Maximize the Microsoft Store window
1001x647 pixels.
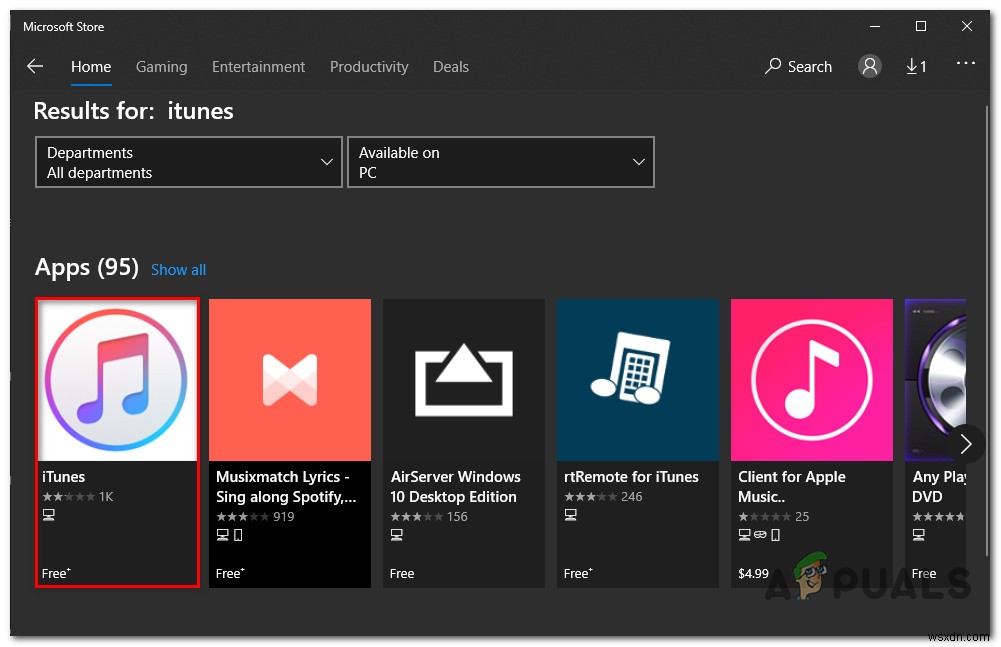pos(921,26)
